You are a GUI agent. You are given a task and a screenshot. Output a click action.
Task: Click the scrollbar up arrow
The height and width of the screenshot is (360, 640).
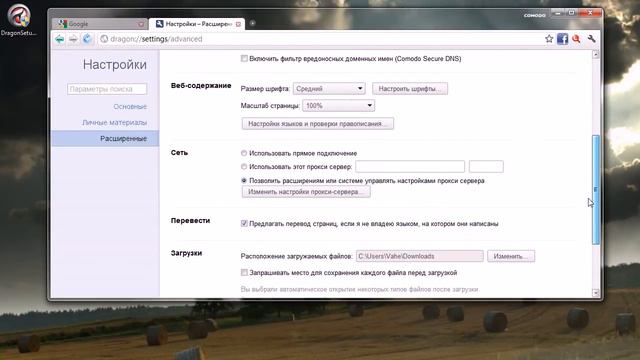596,55
